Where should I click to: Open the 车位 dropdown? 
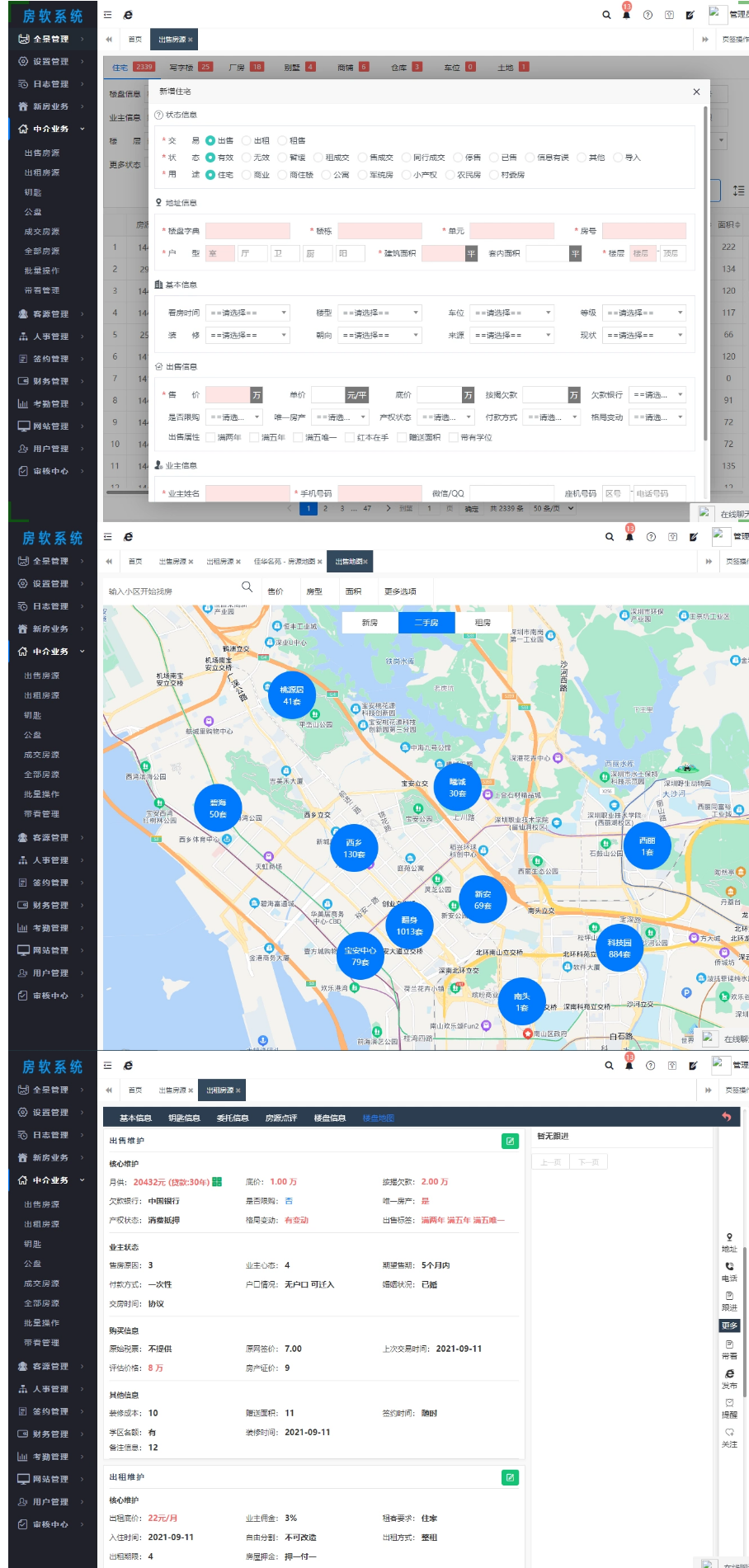512,313
